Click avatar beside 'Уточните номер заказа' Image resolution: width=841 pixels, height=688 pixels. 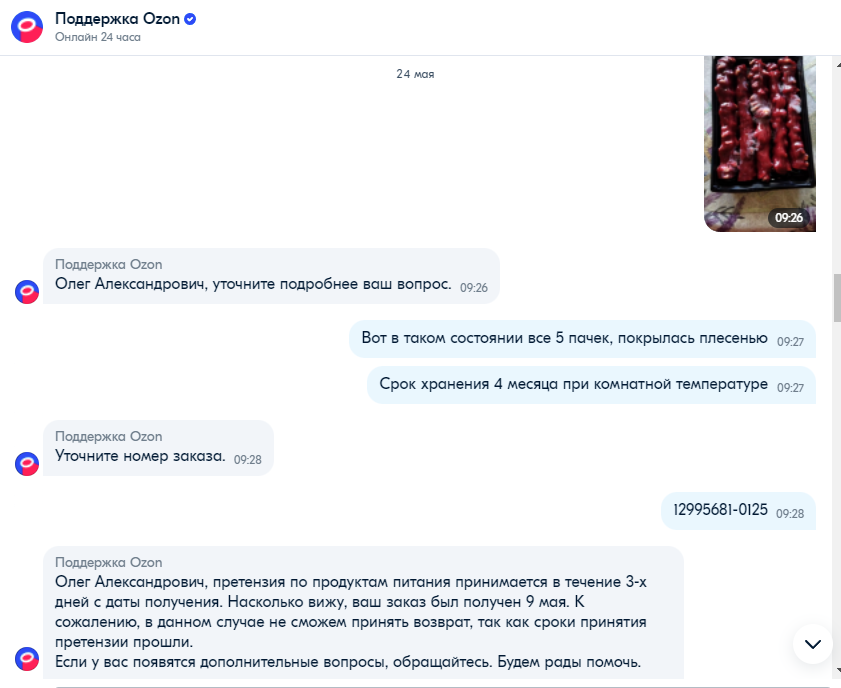27,464
